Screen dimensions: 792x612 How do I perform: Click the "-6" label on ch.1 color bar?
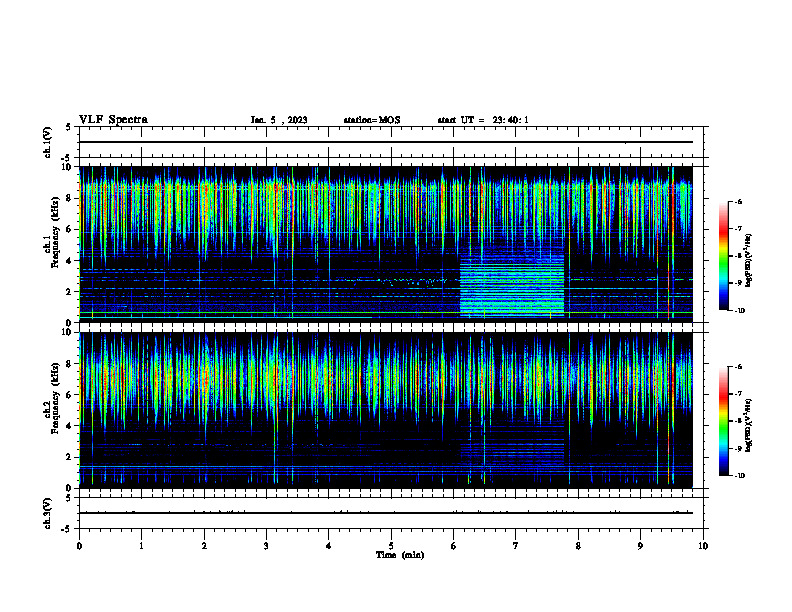pyautogui.click(x=738, y=201)
